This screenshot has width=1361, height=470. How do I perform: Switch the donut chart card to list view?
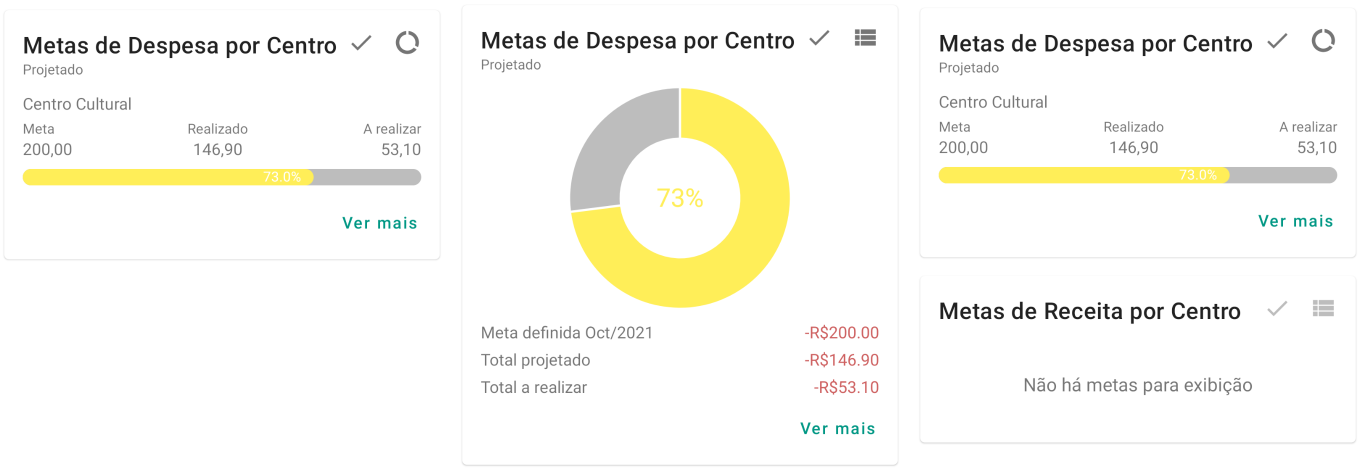pos(865,38)
